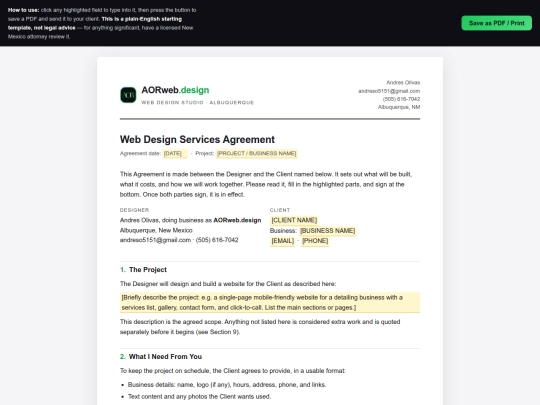
Task: Click the header email andreso5151@gmail.com
Action: pyautogui.click(x=389, y=91)
